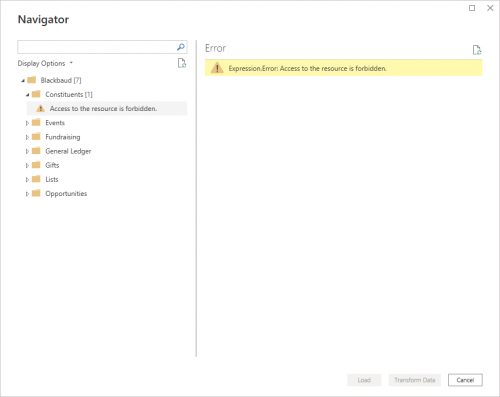Click the Blackbaud root folder icon
Image resolution: width=500 pixels, height=397 pixels.
(32, 80)
